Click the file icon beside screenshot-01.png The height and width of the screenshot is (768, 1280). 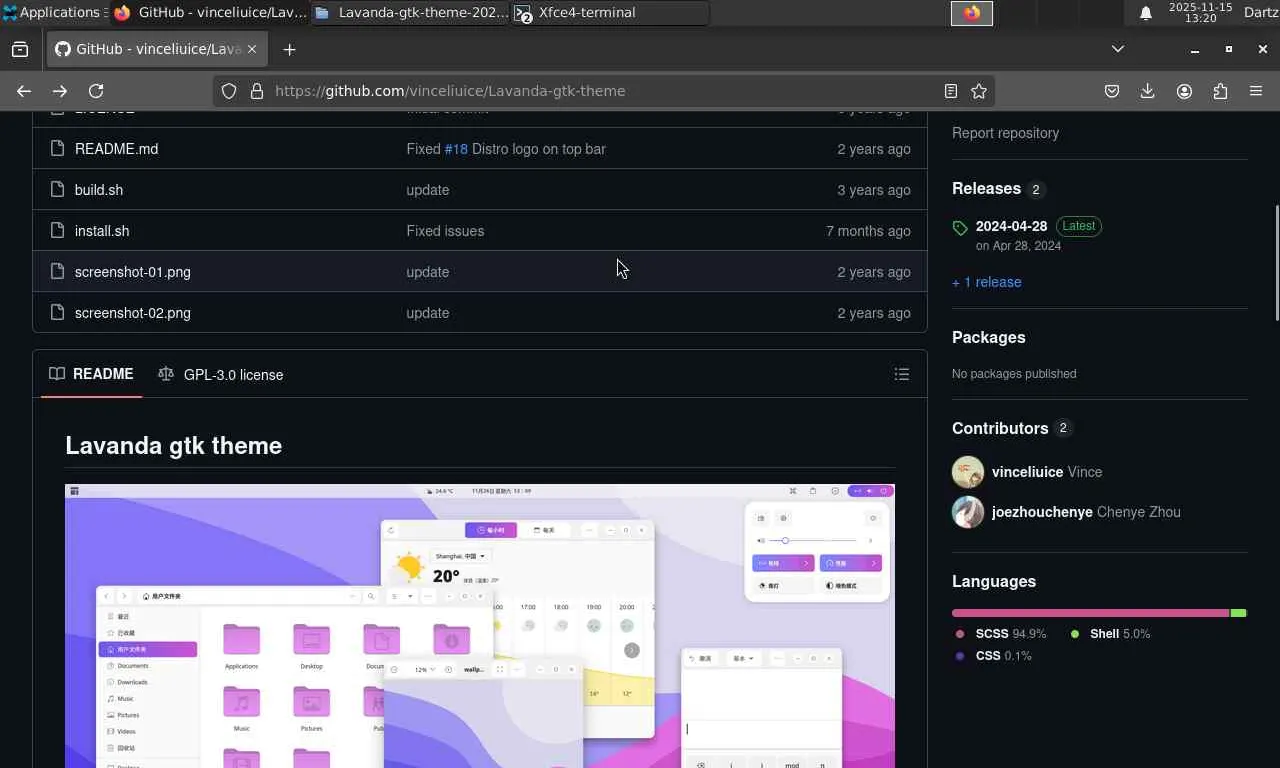(x=57, y=272)
